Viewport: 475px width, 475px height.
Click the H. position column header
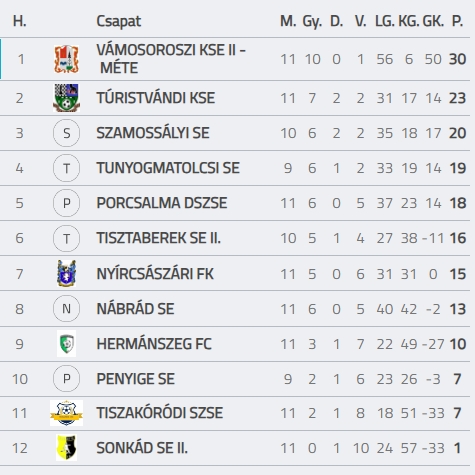[19, 21]
